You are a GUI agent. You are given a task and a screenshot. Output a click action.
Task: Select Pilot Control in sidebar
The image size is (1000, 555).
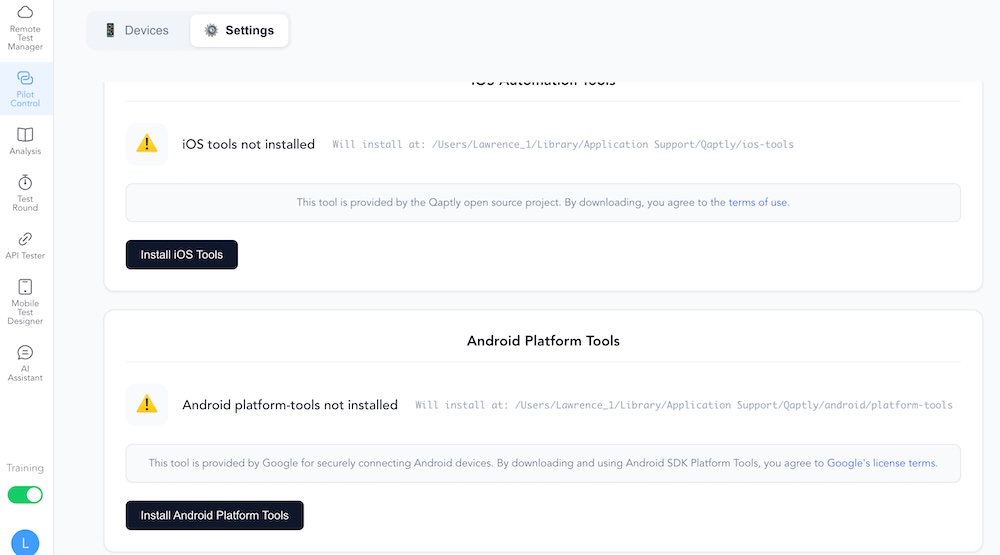26,89
